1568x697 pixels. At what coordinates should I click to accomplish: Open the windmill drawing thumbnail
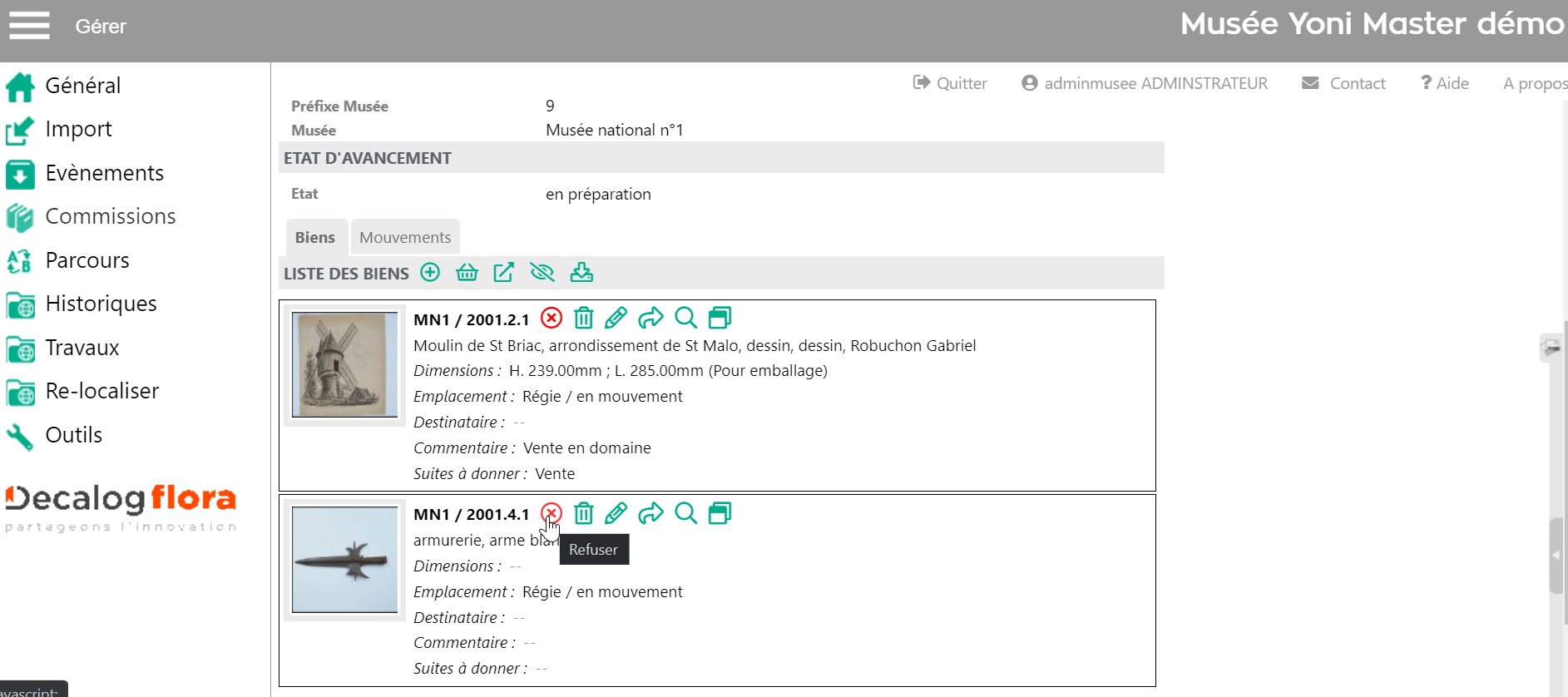point(345,365)
